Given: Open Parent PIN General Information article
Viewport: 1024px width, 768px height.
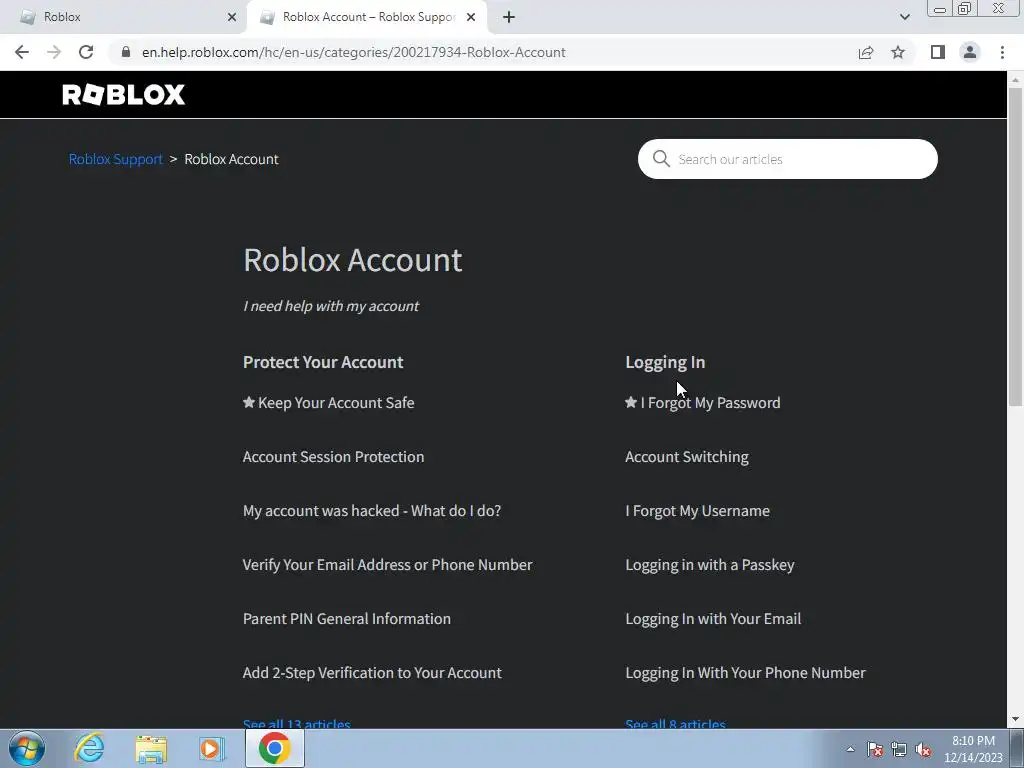Looking at the screenshot, I should (x=347, y=618).
